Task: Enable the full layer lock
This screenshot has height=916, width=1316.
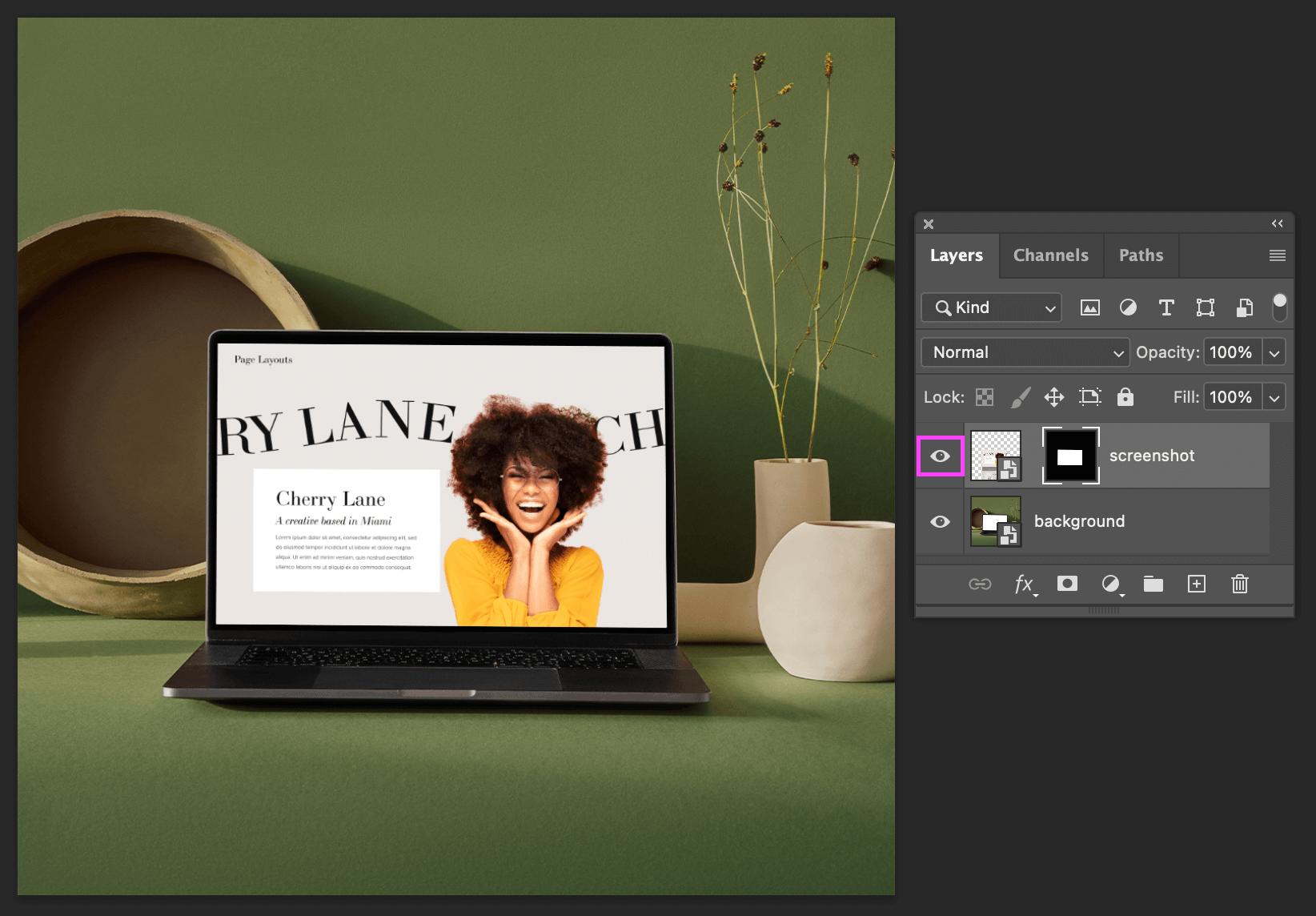Action: (x=1125, y=396)
